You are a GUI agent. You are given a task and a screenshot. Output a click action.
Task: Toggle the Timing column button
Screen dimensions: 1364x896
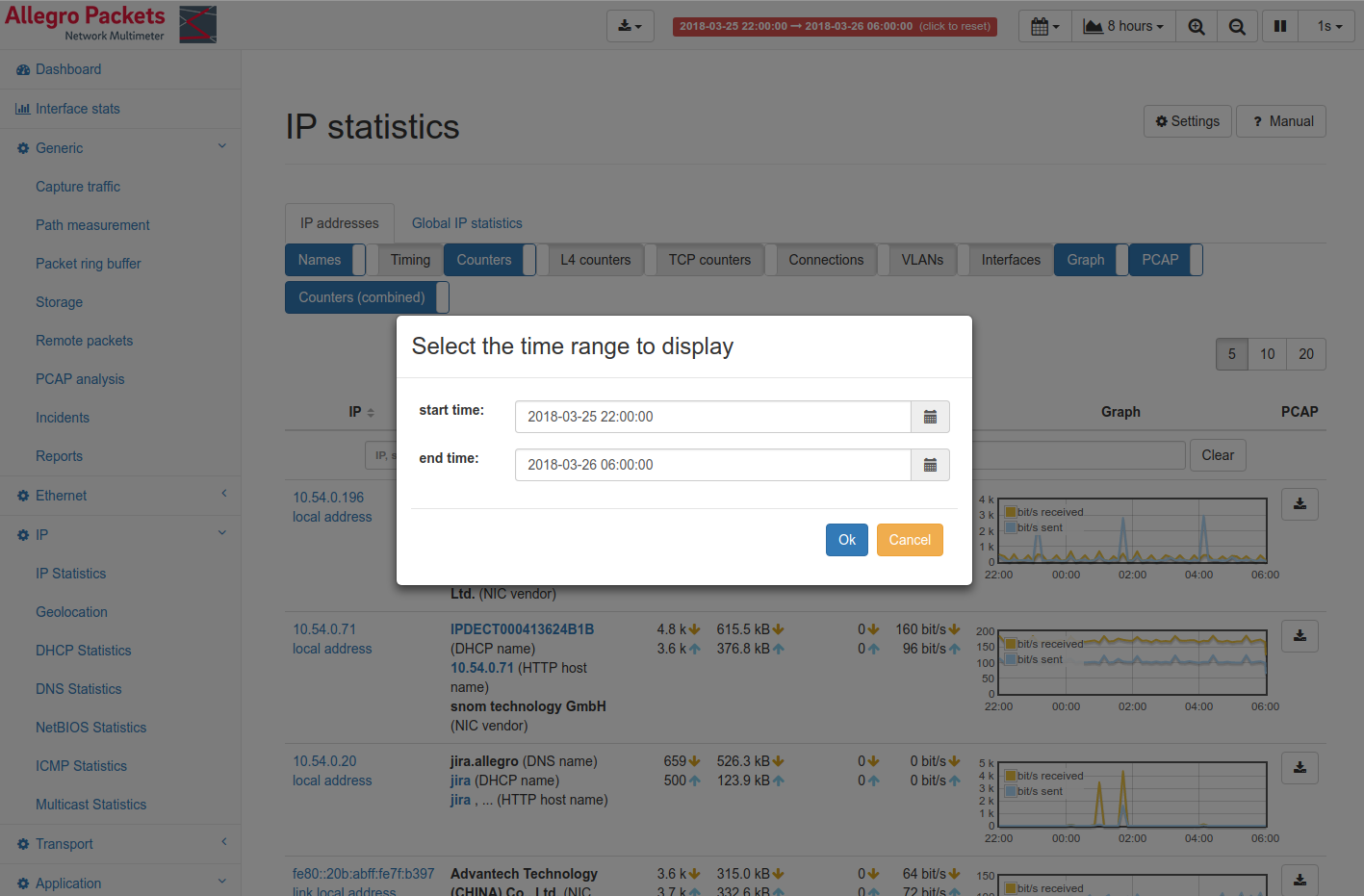[410, 260]
